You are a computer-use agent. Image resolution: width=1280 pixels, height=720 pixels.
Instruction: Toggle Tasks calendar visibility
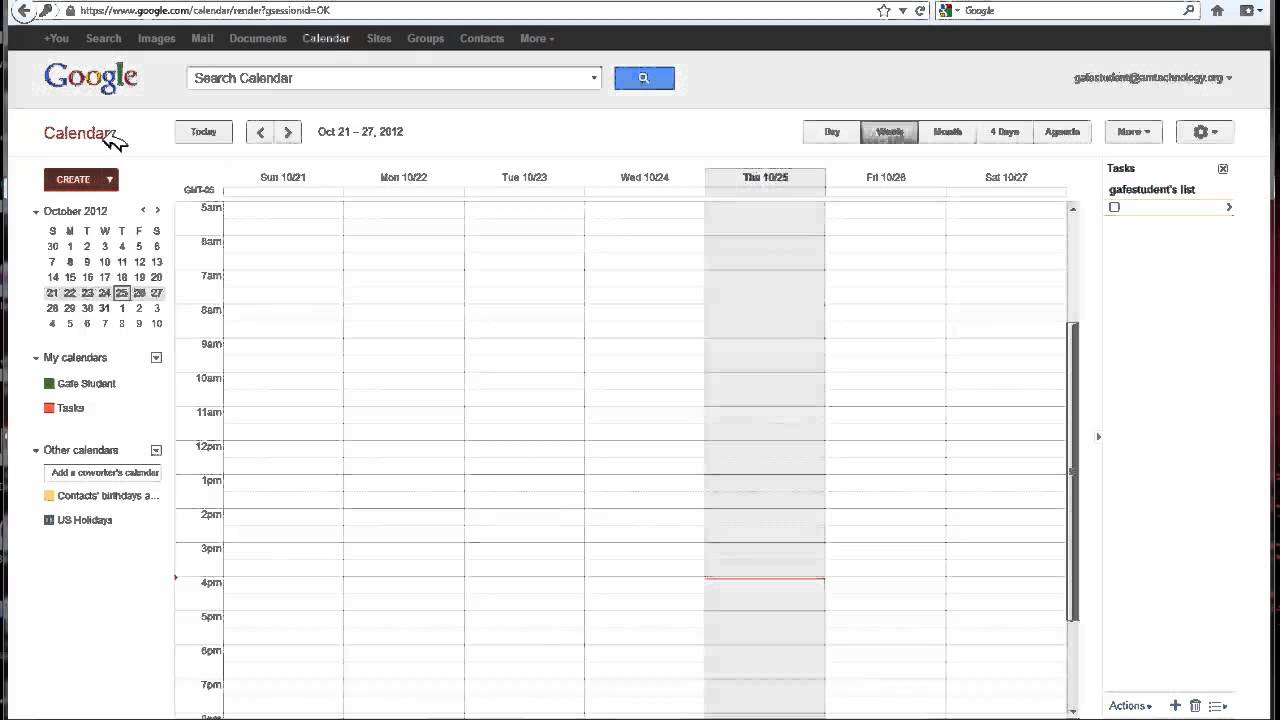49,408
